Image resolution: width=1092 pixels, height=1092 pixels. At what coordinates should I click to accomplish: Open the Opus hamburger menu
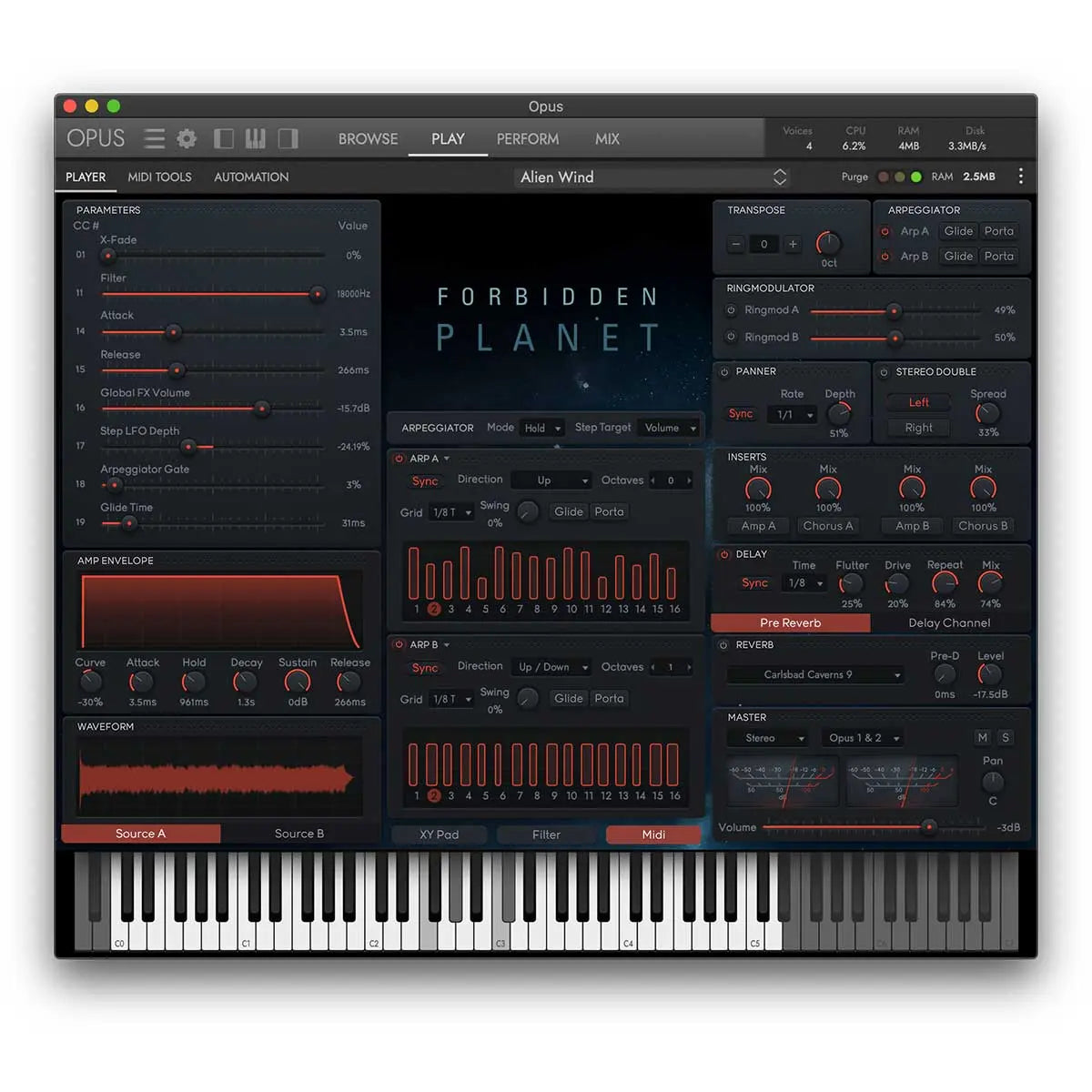pyautogui.click(x=154, y=138)
